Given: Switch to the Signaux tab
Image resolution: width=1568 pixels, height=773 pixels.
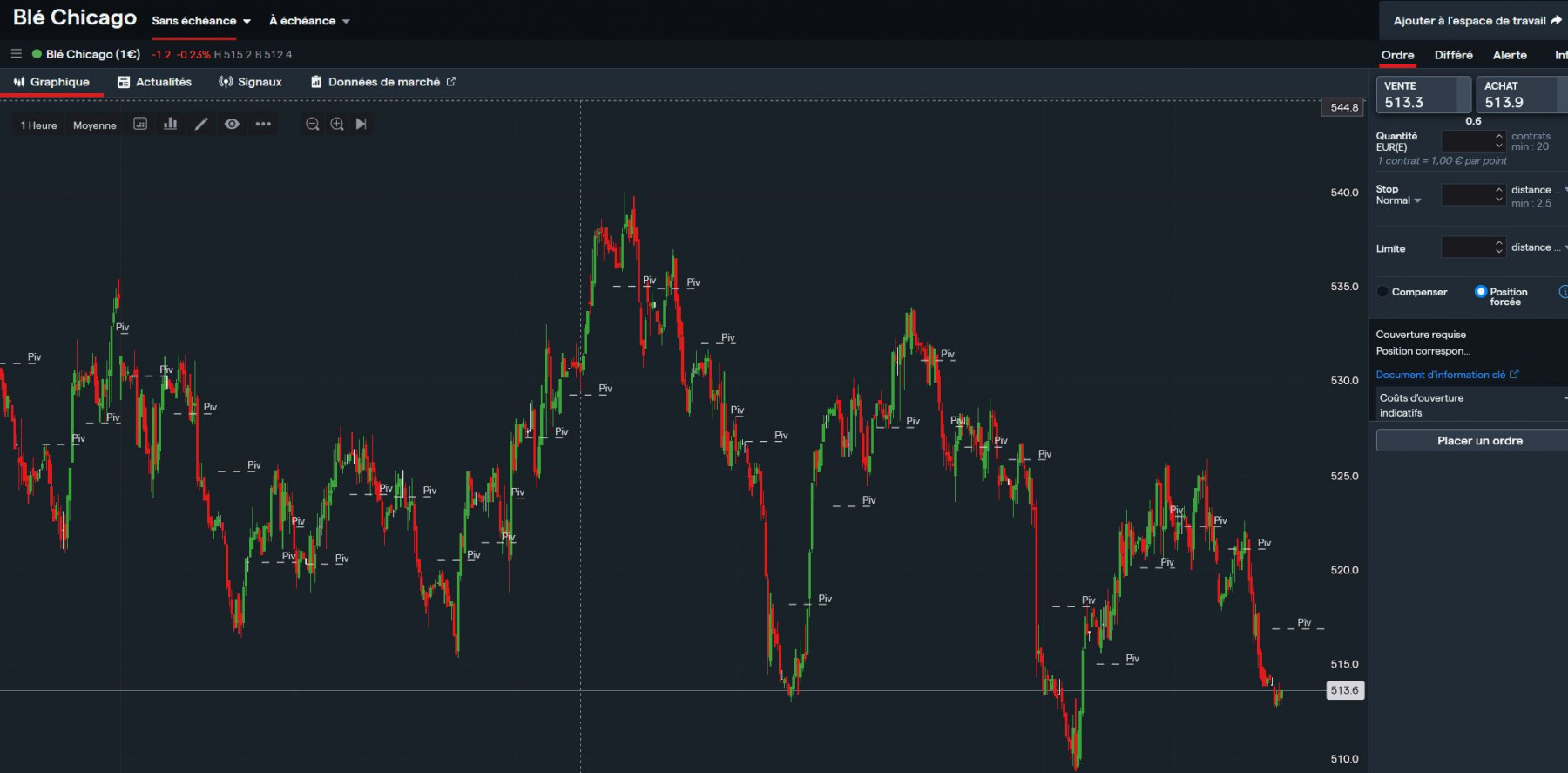Looking at the screenshot, I should 251,82.
